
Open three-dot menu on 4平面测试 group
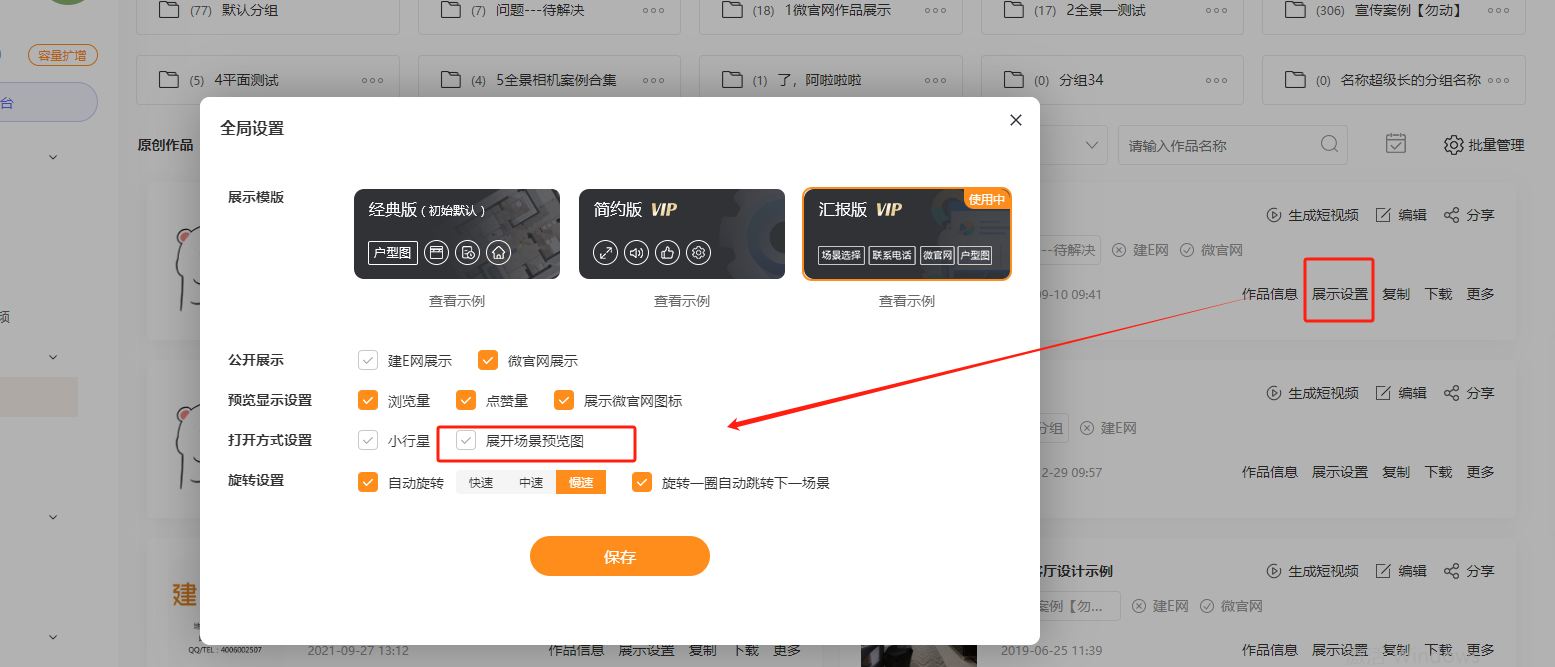(x=372, y=80)
